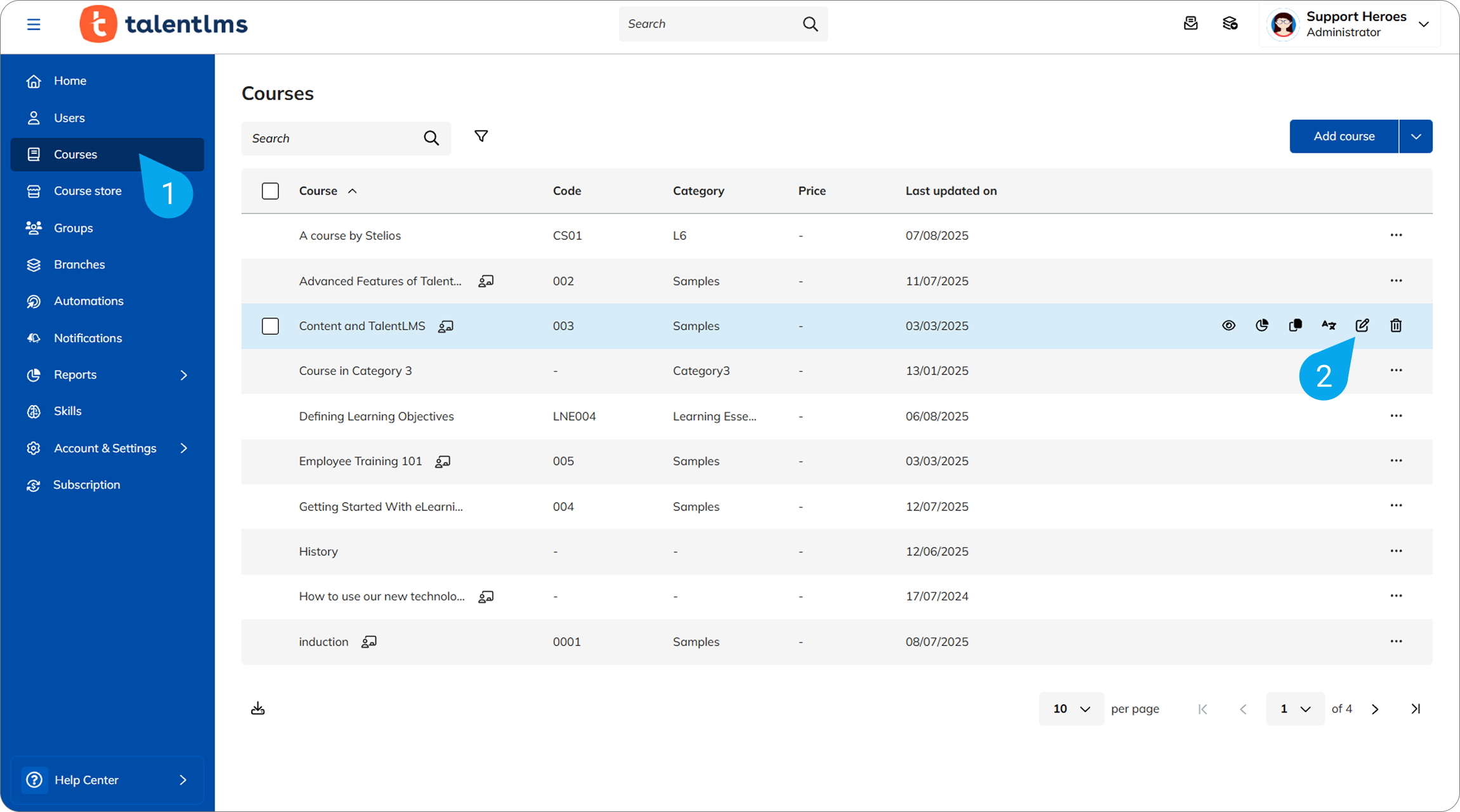The image size is (1460, 812).
Task: Click the filter funnel icon
Action: [x=481, y=136]
